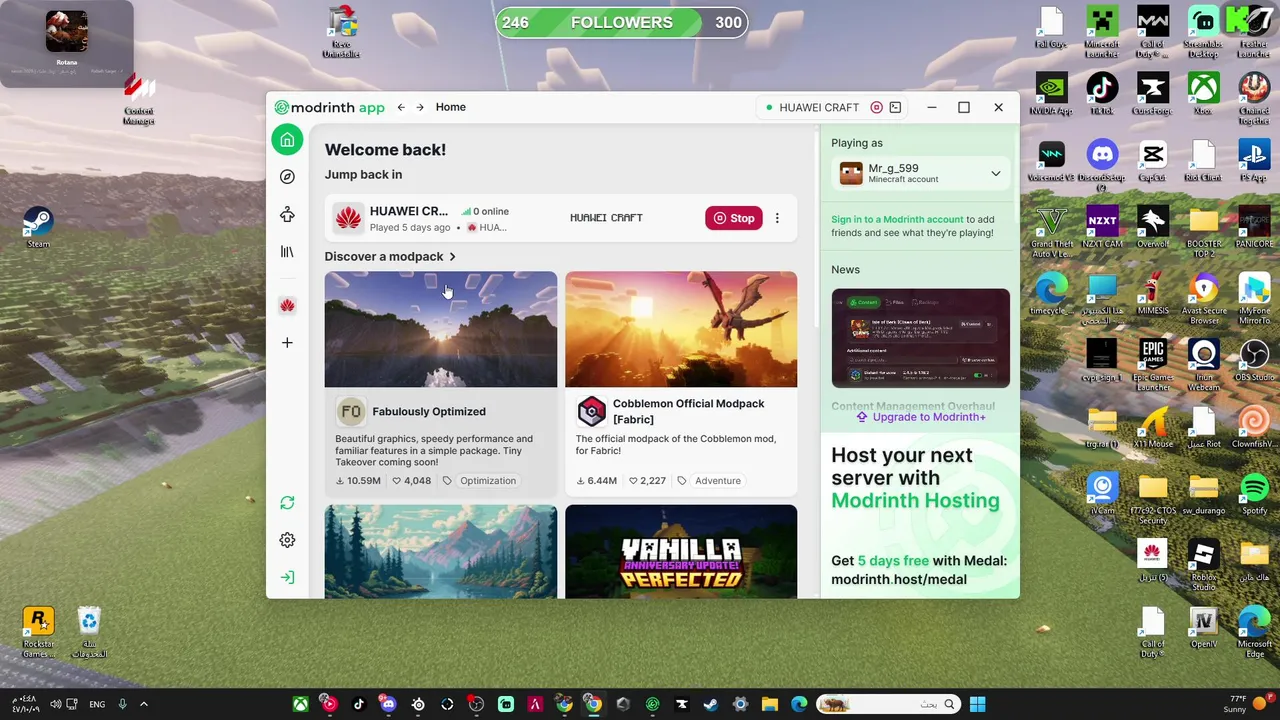
Task: Click Upgrade to Modrinth+ link
Action: coord(920,417)
